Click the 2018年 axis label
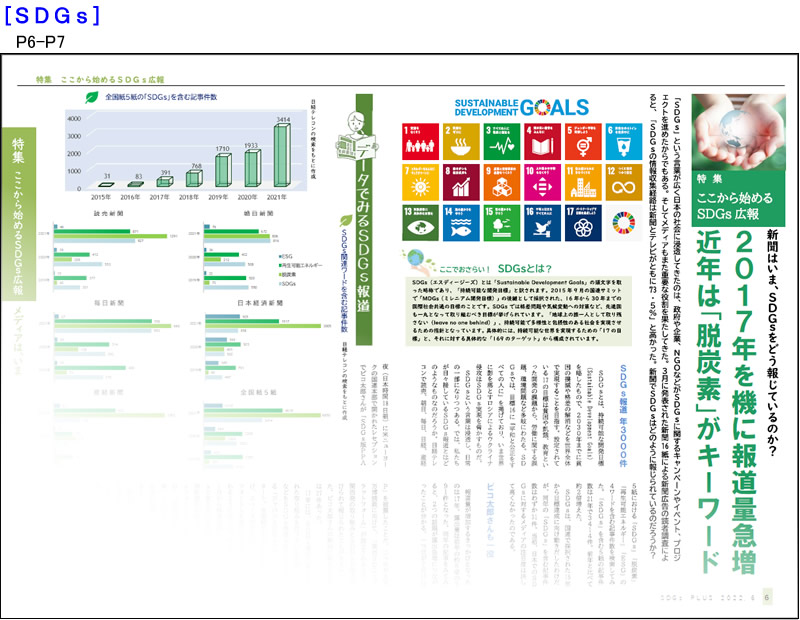This screenshot has width=800, height=620. click(188, 197)
